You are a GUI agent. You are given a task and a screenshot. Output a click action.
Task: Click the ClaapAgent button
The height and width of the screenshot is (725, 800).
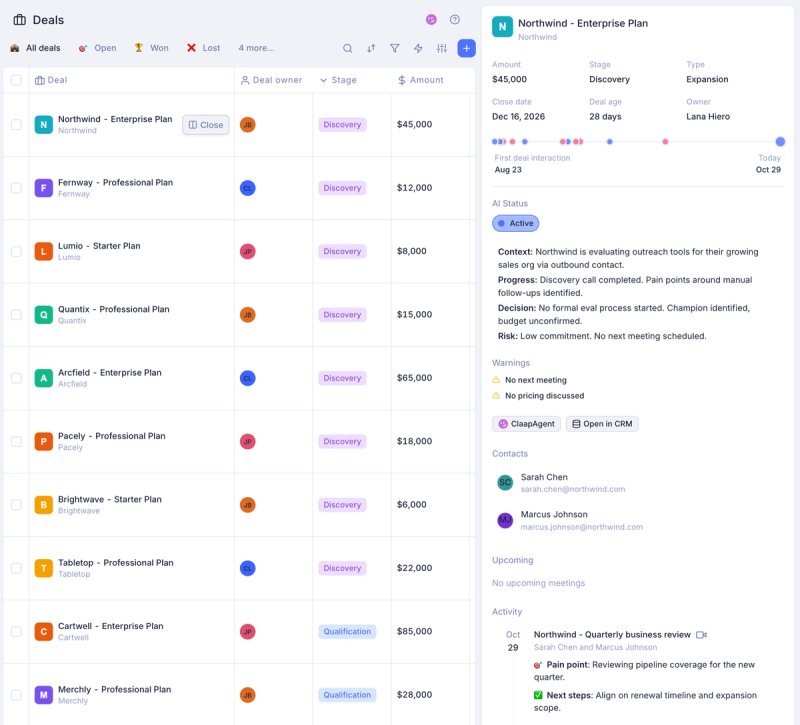tap(526, 424)
